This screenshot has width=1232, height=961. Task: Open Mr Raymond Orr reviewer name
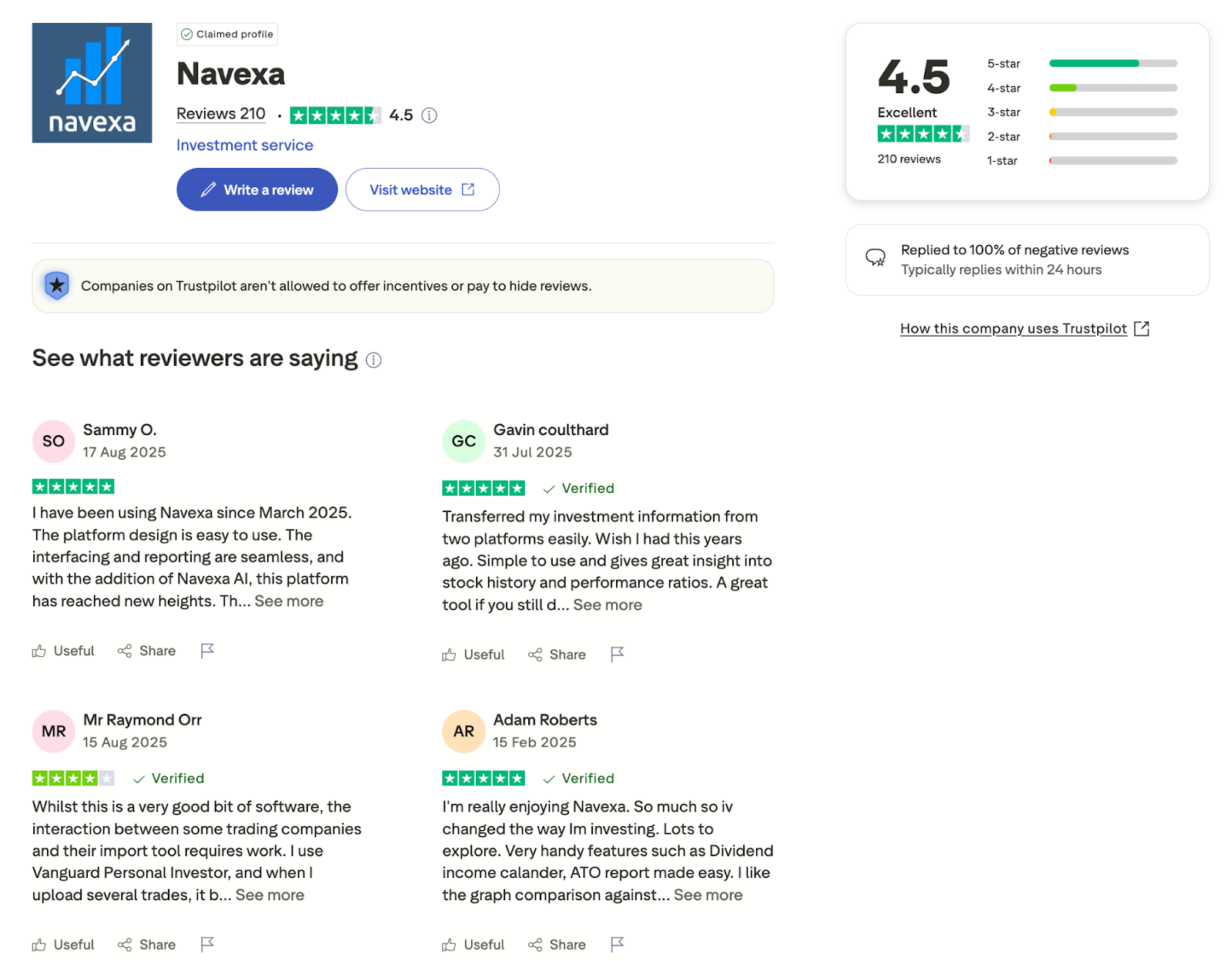click(142, 720)
